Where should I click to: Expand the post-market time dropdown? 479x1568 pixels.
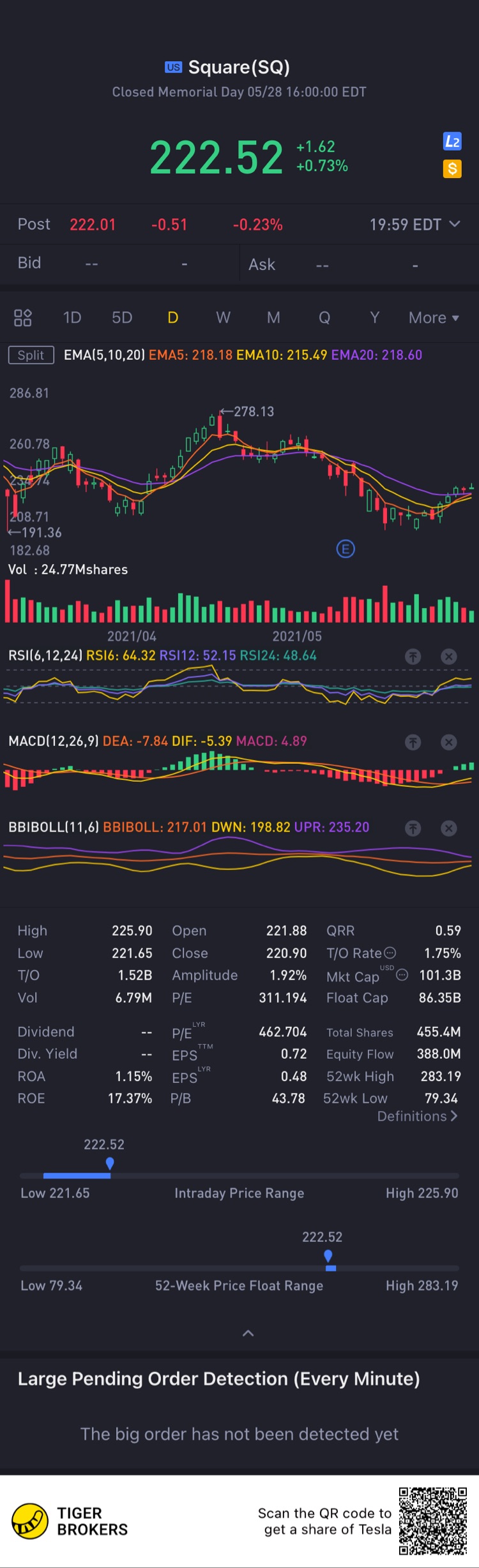tap(455, 224)
